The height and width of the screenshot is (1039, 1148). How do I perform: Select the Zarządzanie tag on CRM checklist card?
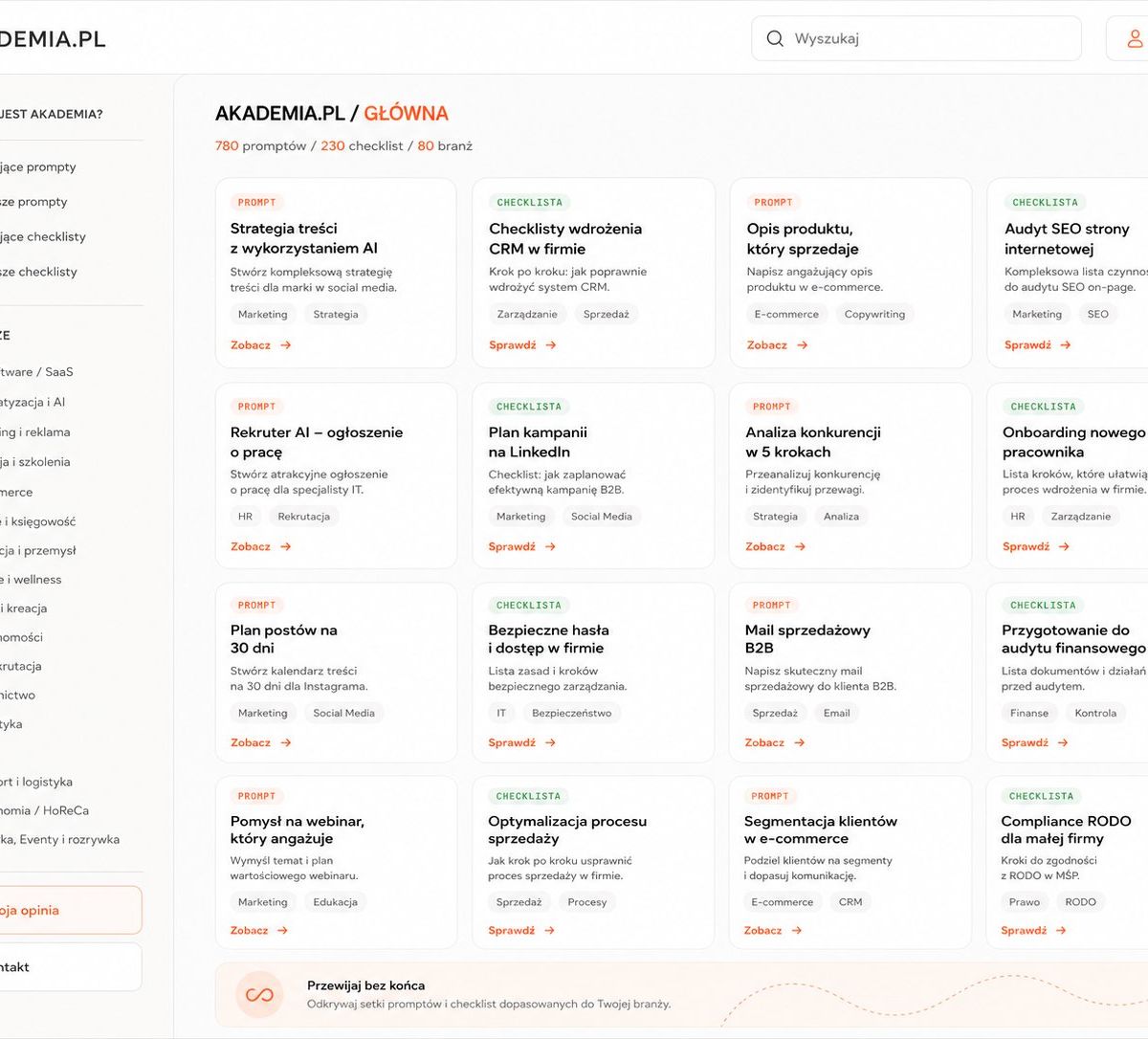(x=527, y=314)
